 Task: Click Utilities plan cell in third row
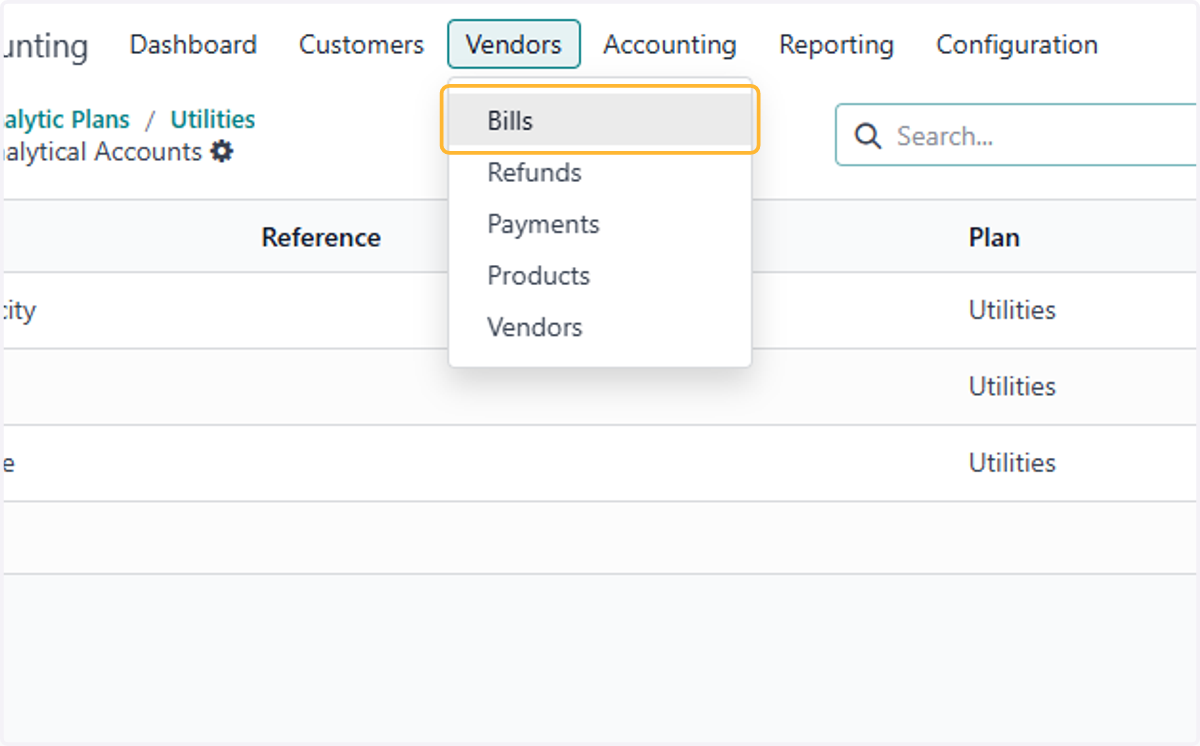point(1012,463)
